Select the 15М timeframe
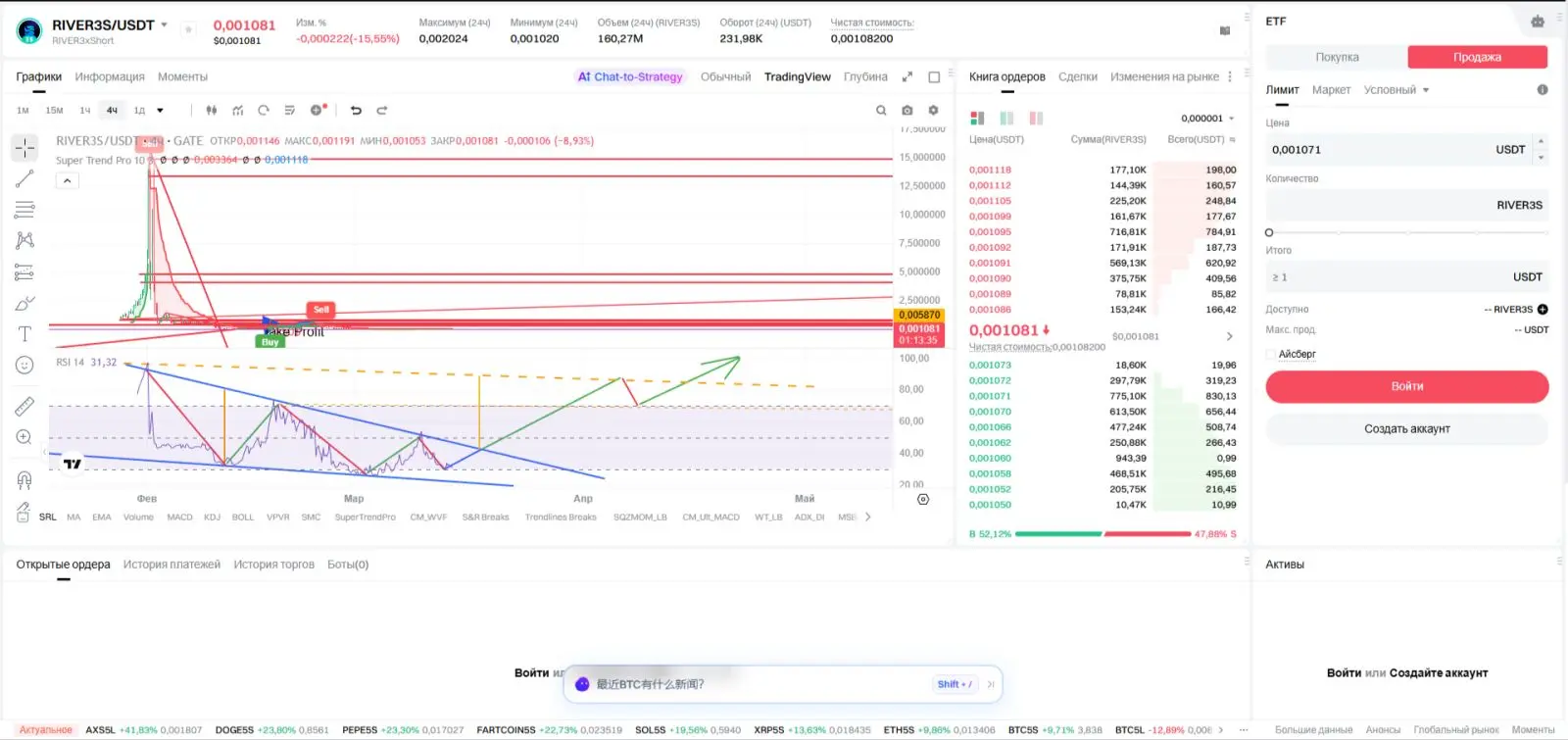1568x740 pixels. [x=54, y=111]
